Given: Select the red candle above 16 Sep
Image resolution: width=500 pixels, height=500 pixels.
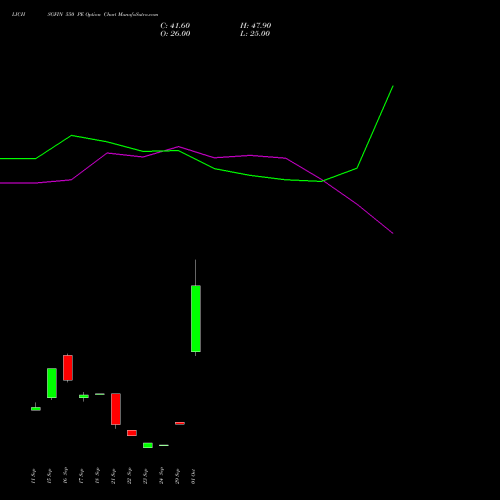Looking at the screenshot, I should 68,368.
